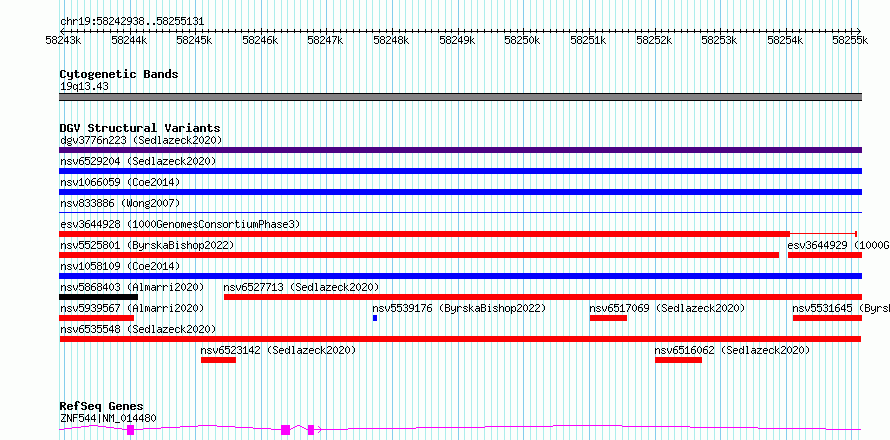This screenshot has height=440, width=890.
Task: Click the 58248k ruler position
Action: pyautogui.click(x=392, y=40)
